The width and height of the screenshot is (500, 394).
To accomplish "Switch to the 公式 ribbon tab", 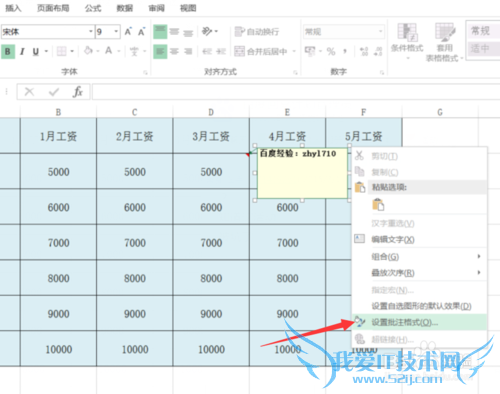I will pyautogui.click(x=93, y=8).
